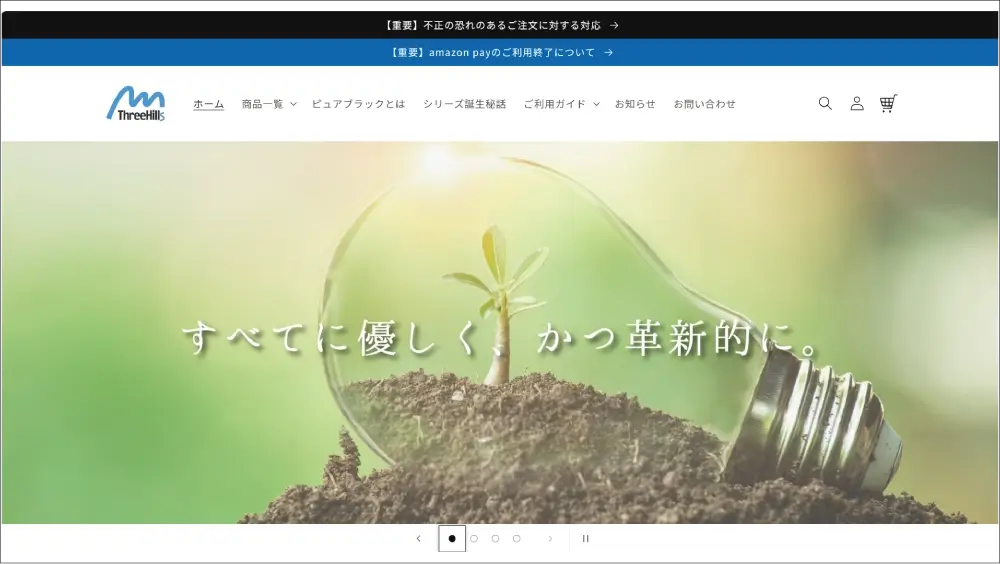Open the お知らせ menu item
The width and height of the screenshot is (1000, 564).
point(635,104)
